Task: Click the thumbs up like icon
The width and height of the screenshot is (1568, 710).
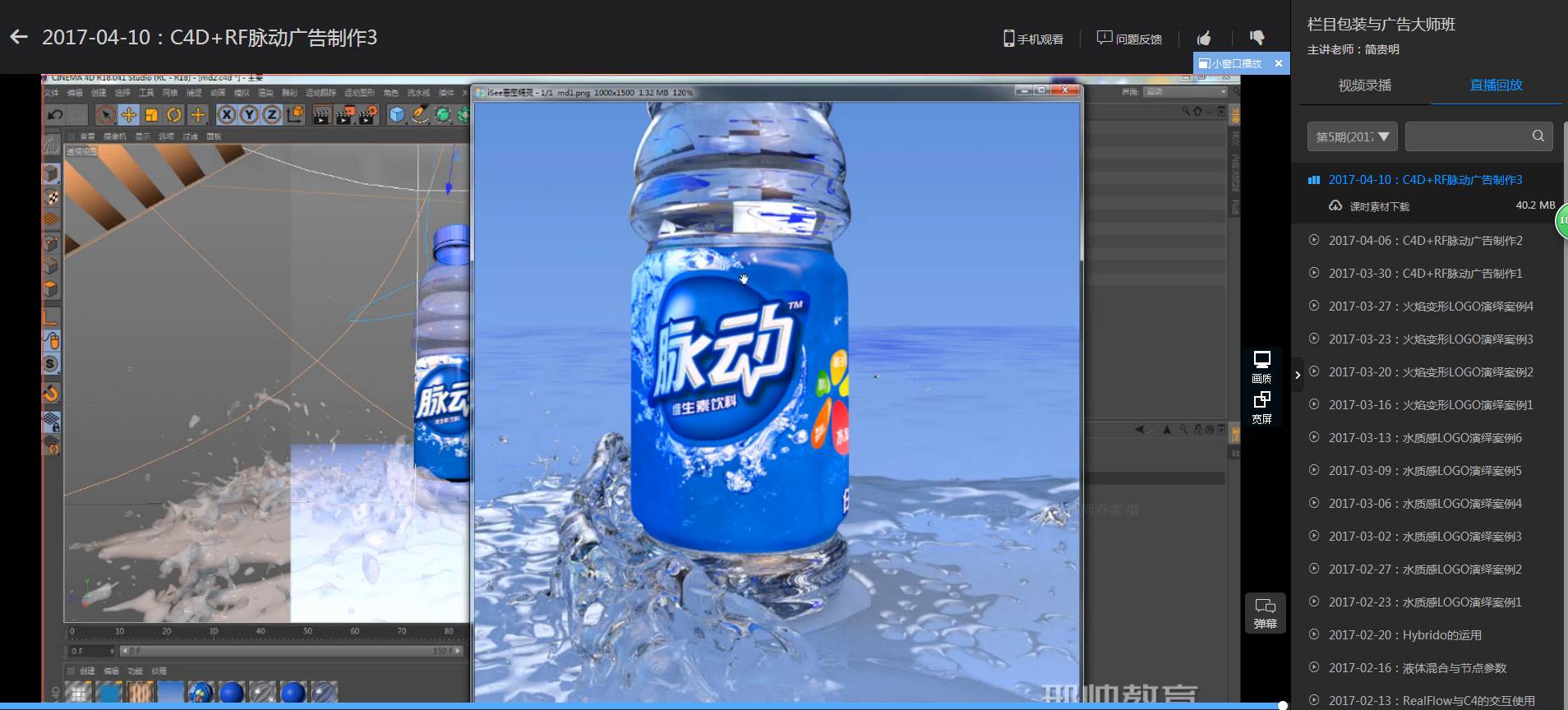Action: click(1204, 39)
